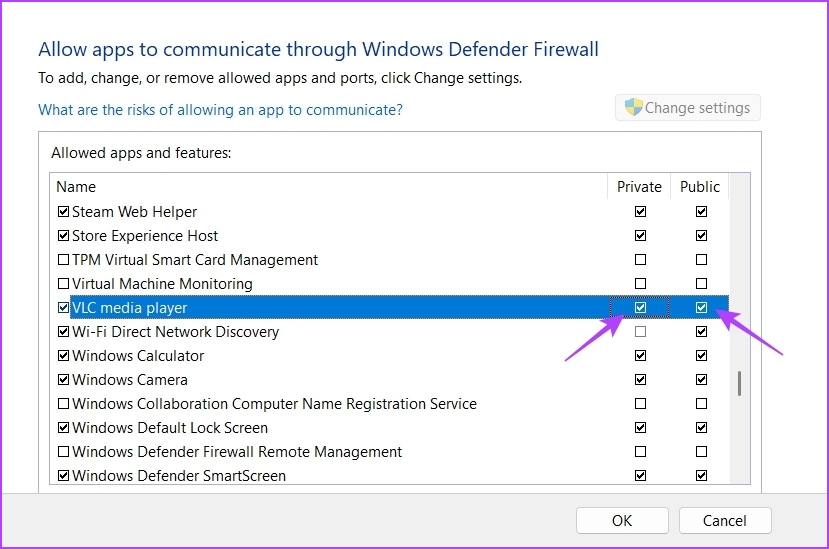Viewport: 829px width, 549px height.
Task: Click the Private column header
Action: [x=639, y=187]
